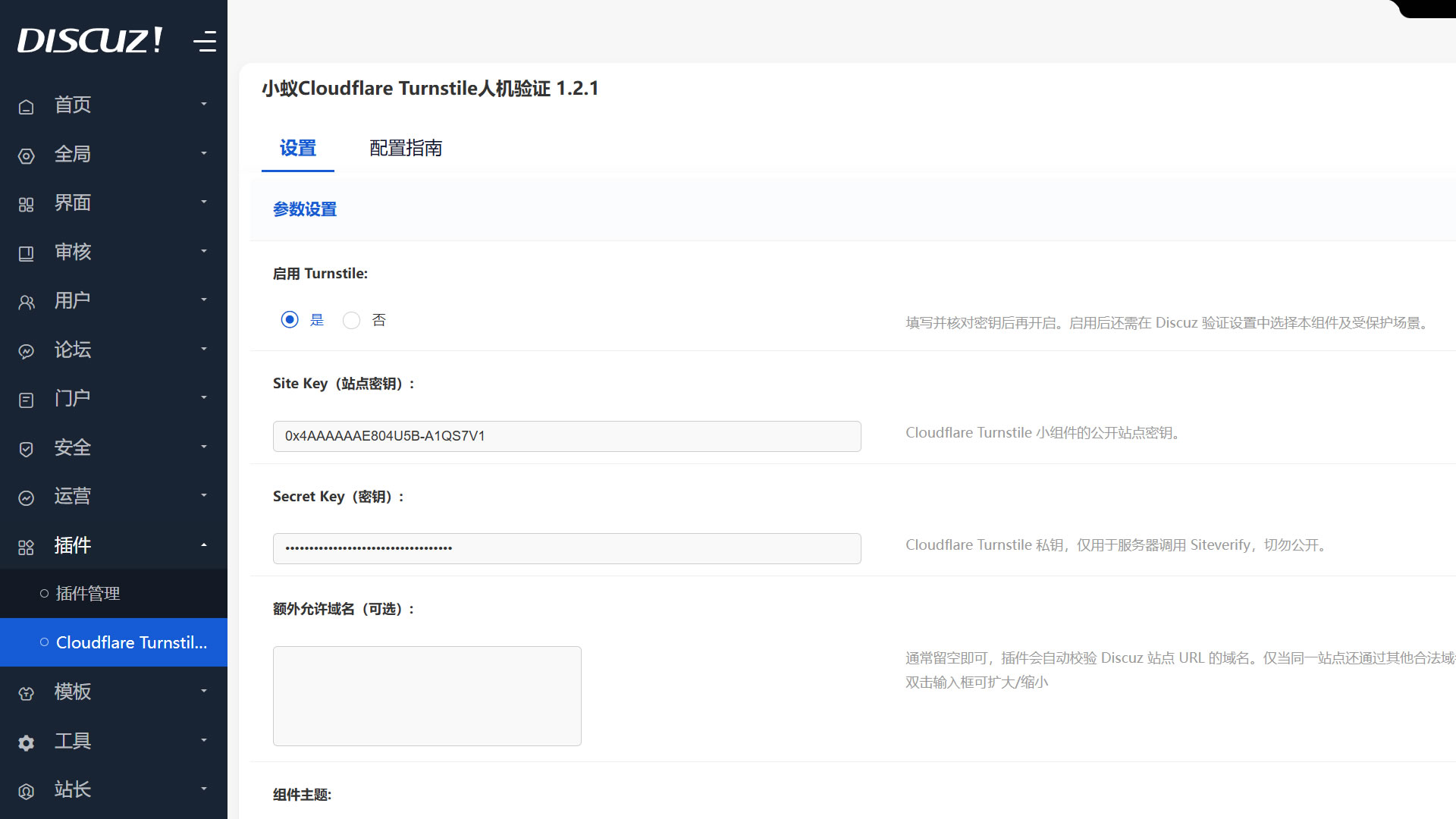
Task: Click the 论坛 forum icon
Action: pos(26,352)
